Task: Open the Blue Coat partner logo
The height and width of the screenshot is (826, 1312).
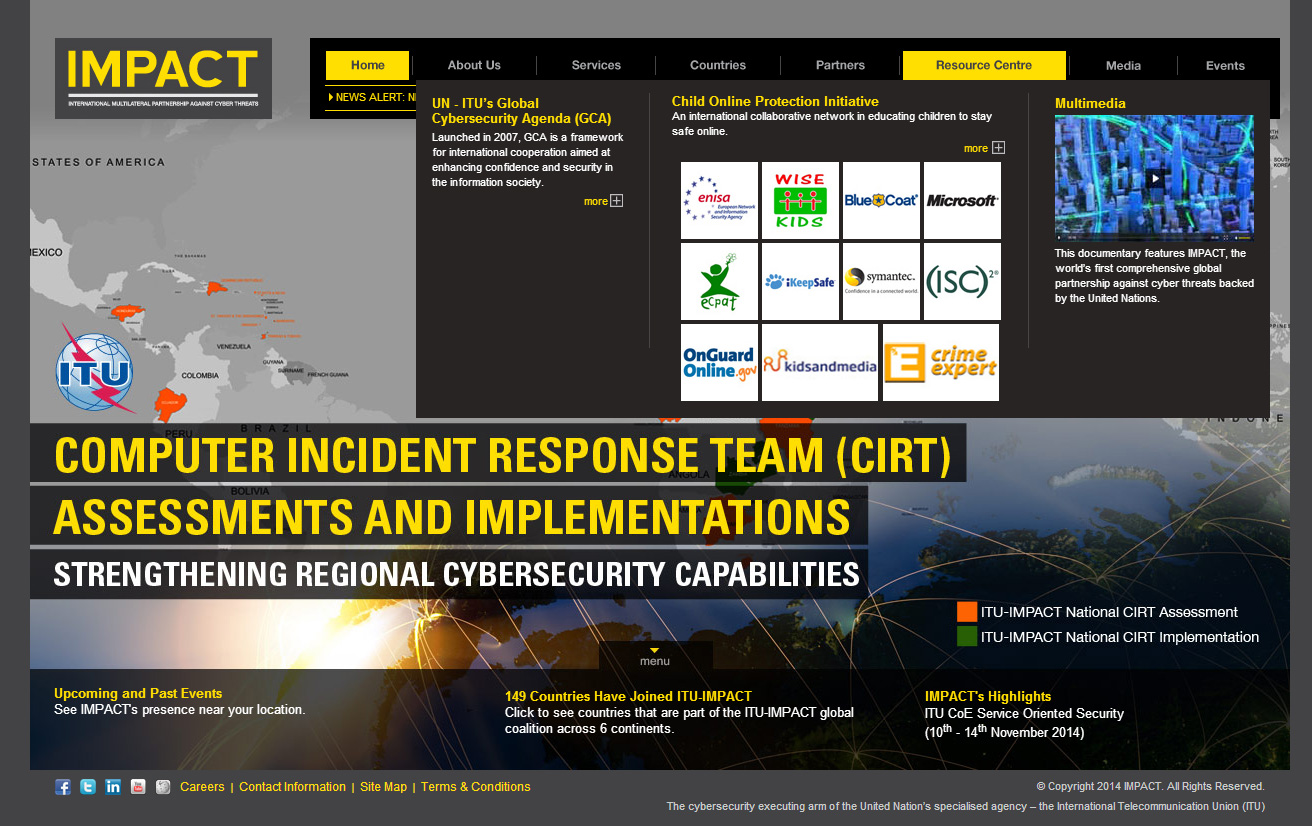Action: pyautogui.click(x=881, y=200)
